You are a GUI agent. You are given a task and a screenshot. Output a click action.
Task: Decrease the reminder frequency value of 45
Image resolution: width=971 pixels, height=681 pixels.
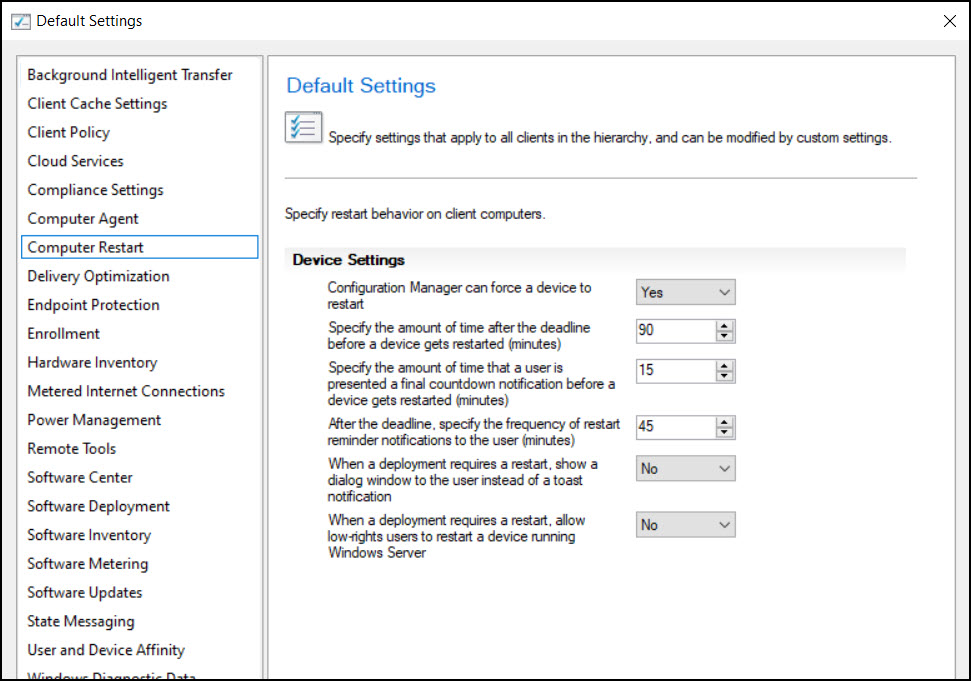point(725,433)
